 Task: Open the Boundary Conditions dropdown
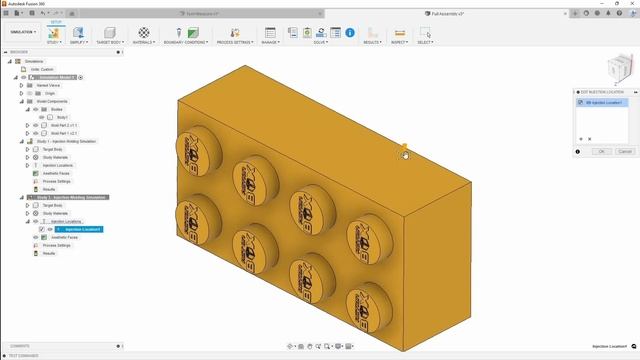(186, 42)
